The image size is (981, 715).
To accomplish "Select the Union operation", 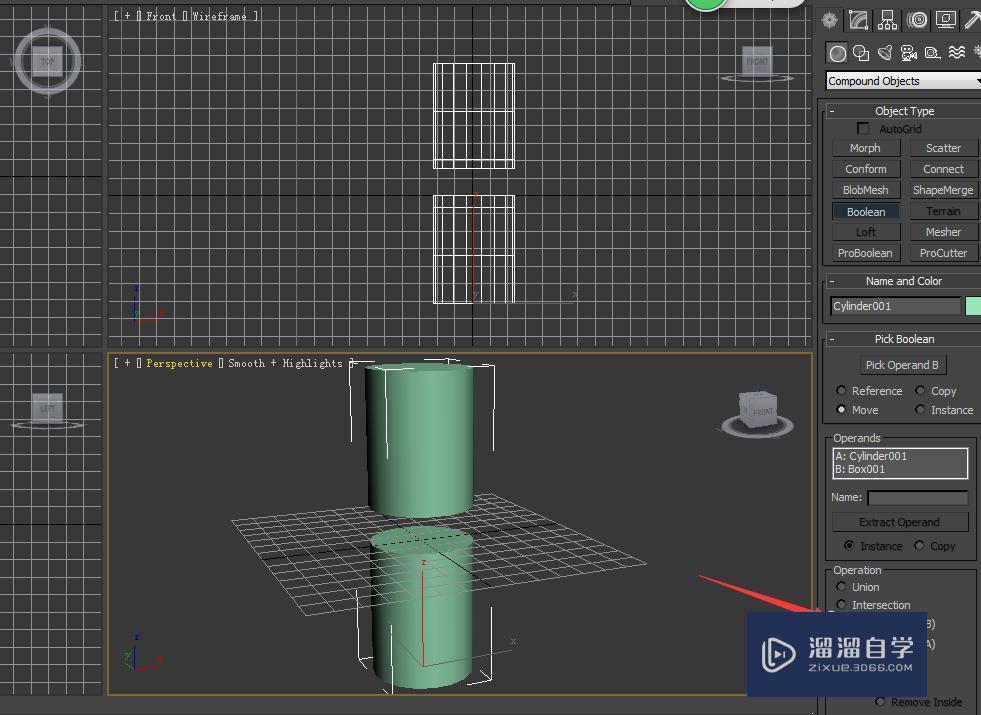I will click(x=843, y=587).
